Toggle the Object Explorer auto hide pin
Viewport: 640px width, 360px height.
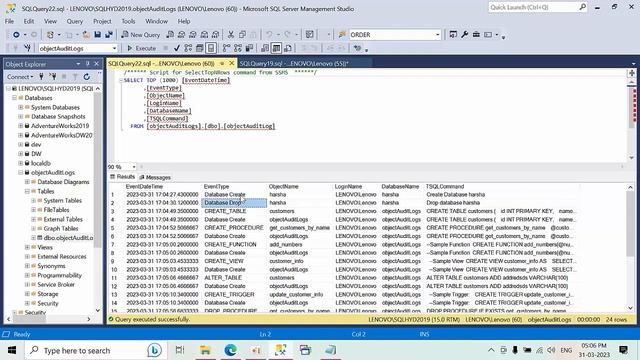tap(87, 64)
